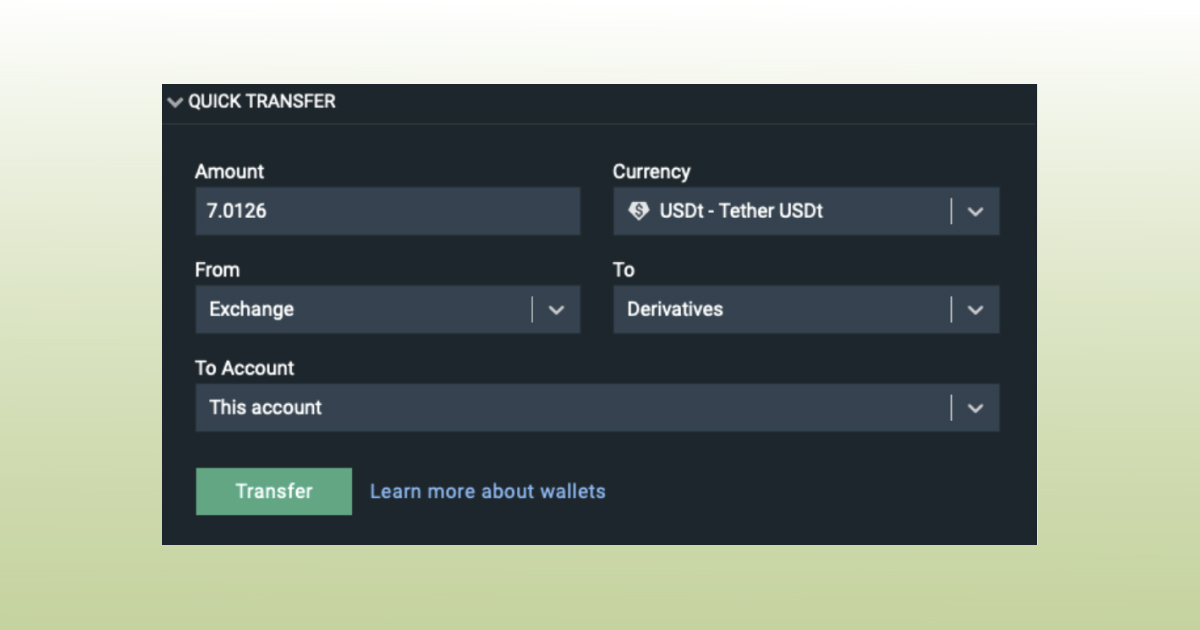Screen dimensions: 1200x630
Task: Select the Exchange wallet option
Action: click(251, 309)
